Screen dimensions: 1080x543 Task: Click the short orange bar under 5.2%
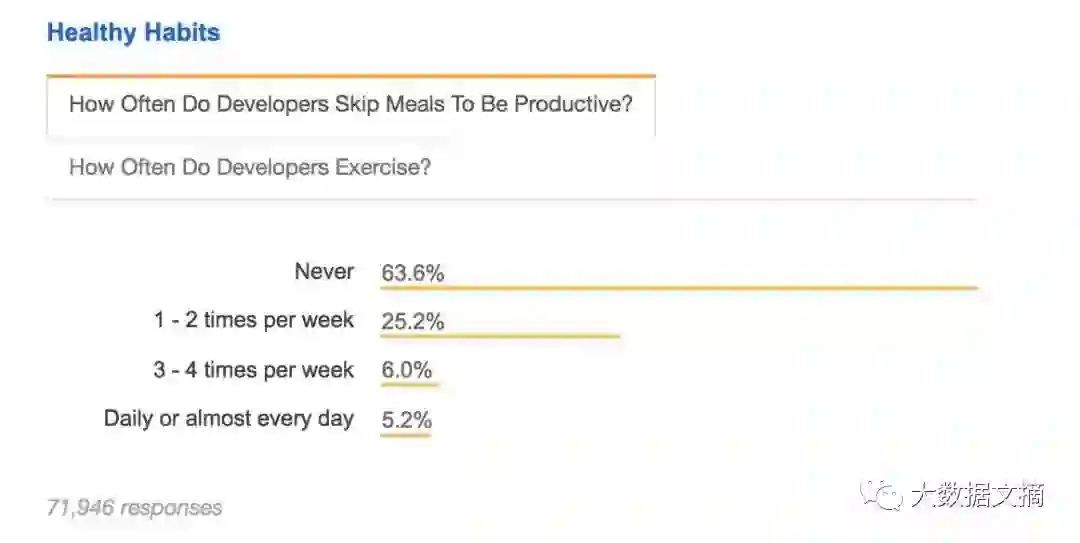[406, 435]
